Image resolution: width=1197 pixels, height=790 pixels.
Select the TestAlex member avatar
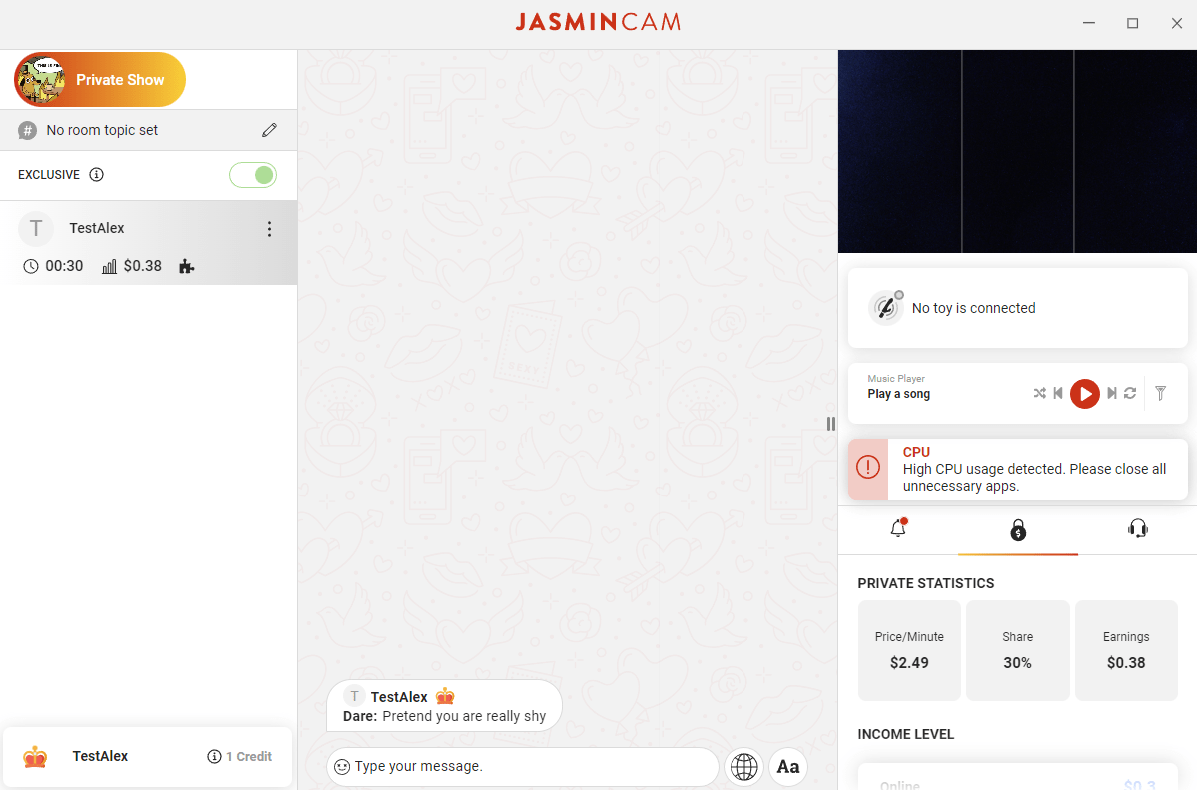tap(36, 228)
